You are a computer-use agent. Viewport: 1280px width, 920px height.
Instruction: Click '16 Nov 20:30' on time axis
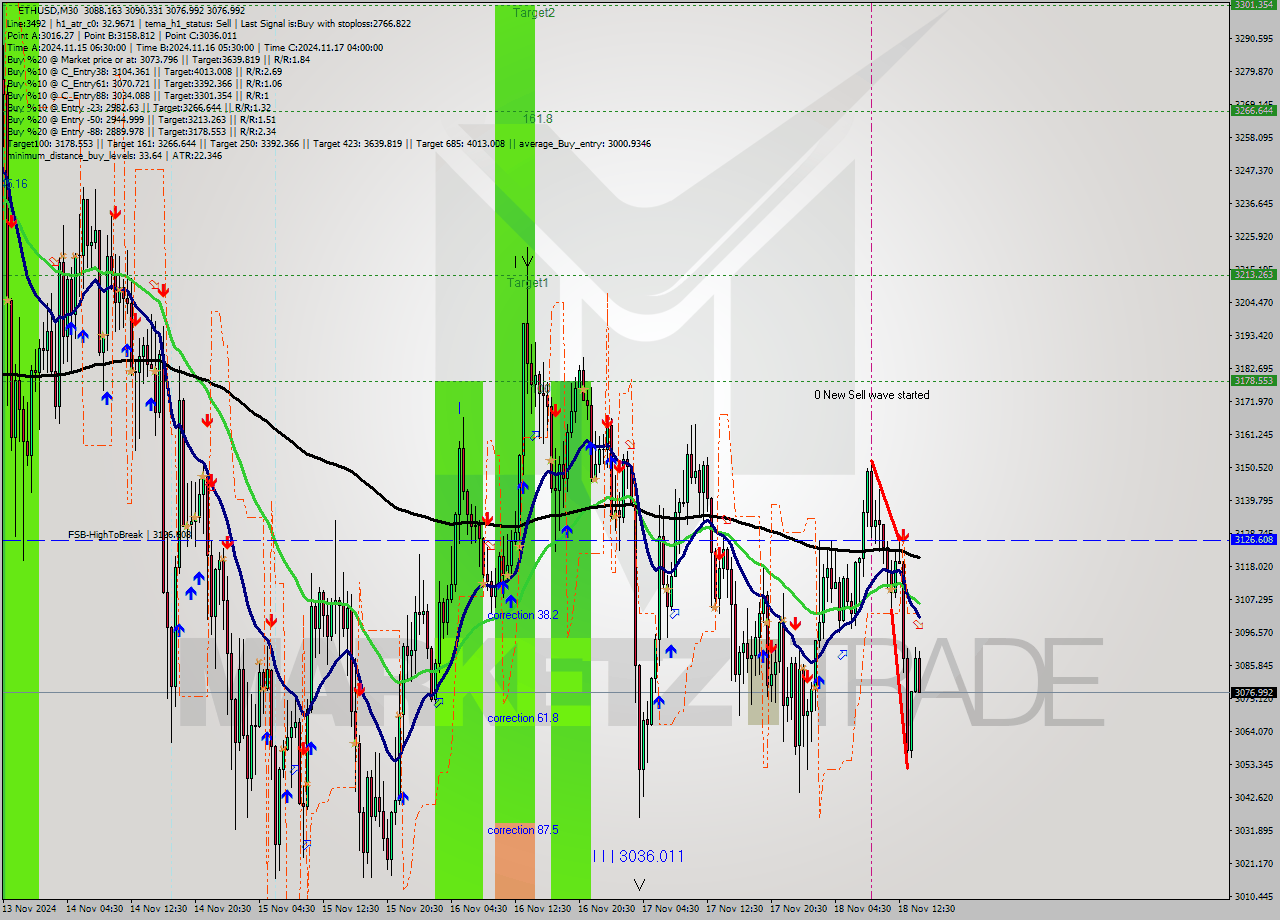607,909
